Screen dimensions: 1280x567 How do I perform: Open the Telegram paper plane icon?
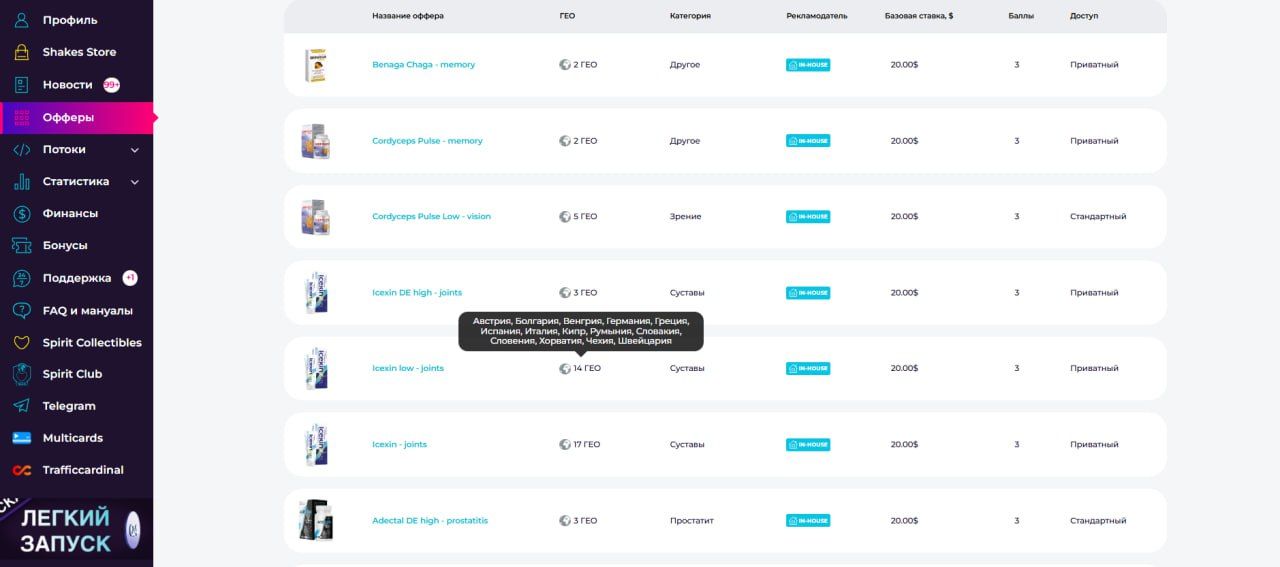22,406
